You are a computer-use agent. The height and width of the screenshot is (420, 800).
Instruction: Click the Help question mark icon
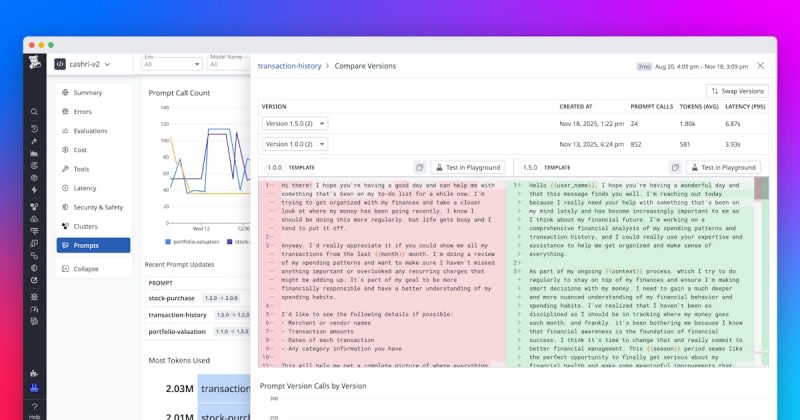34,408
